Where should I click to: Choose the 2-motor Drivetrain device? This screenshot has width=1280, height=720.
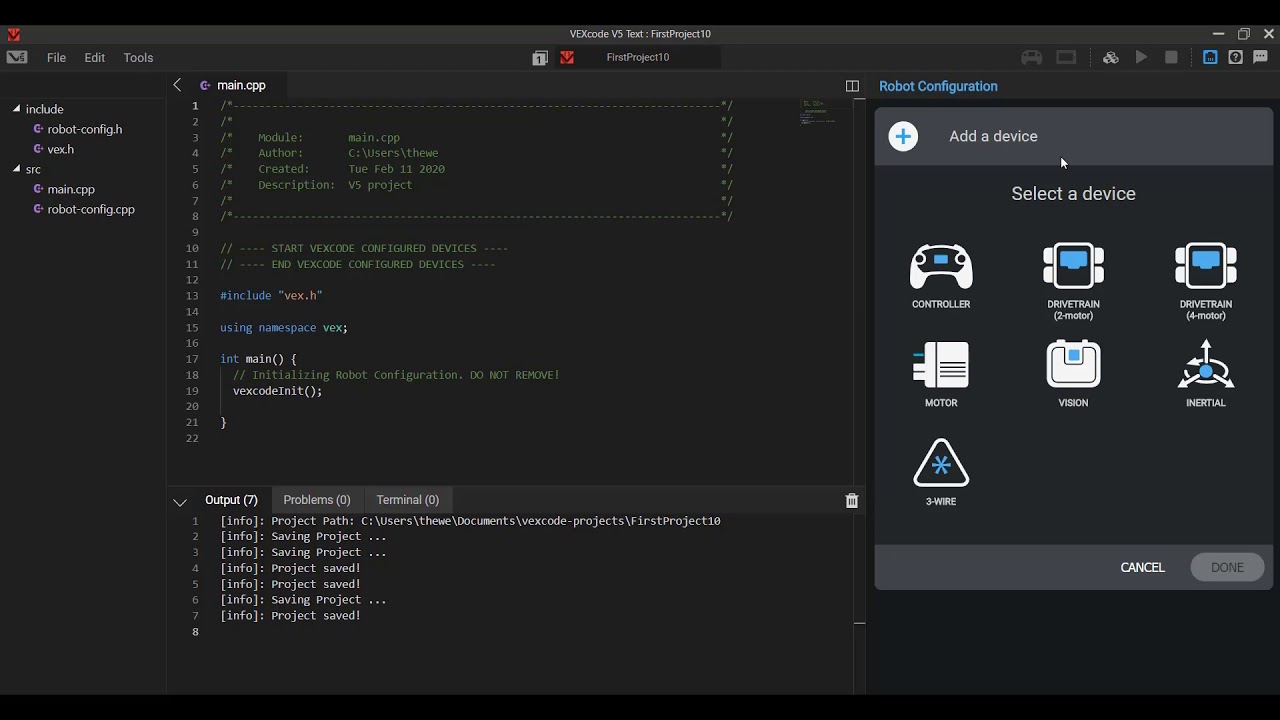point(1073,281)
